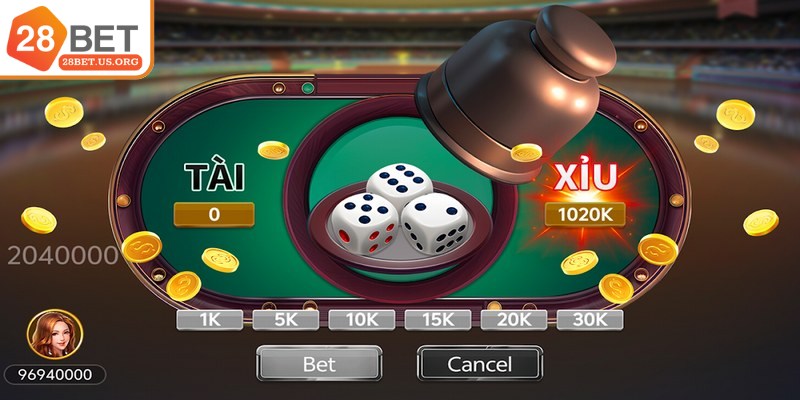Click the gold coin near the TÀI label

[273, 150]
